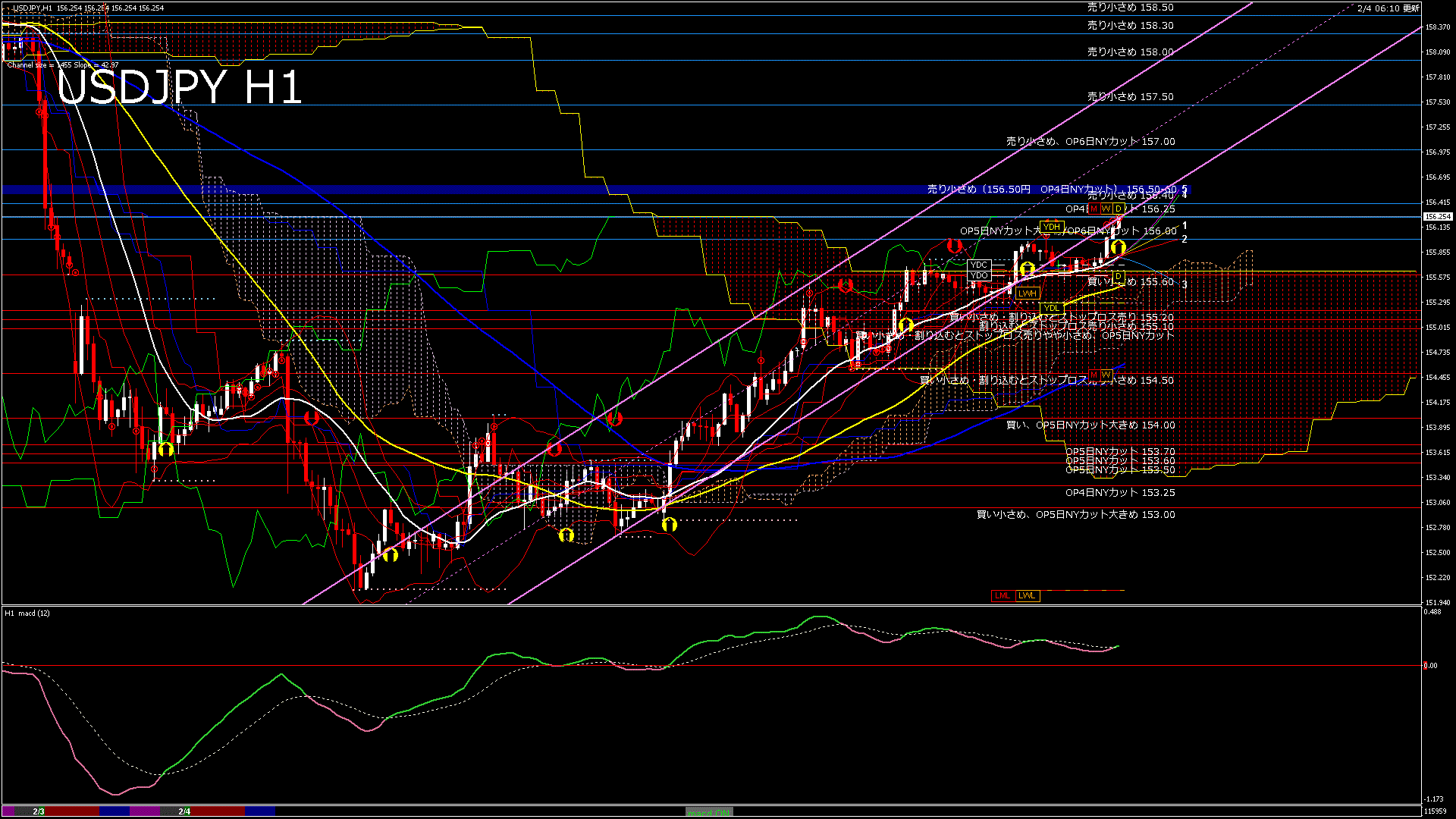Click the H1 macd (12) indicator label
This screenshot has height=819, width=1456.
coord(27,613)
